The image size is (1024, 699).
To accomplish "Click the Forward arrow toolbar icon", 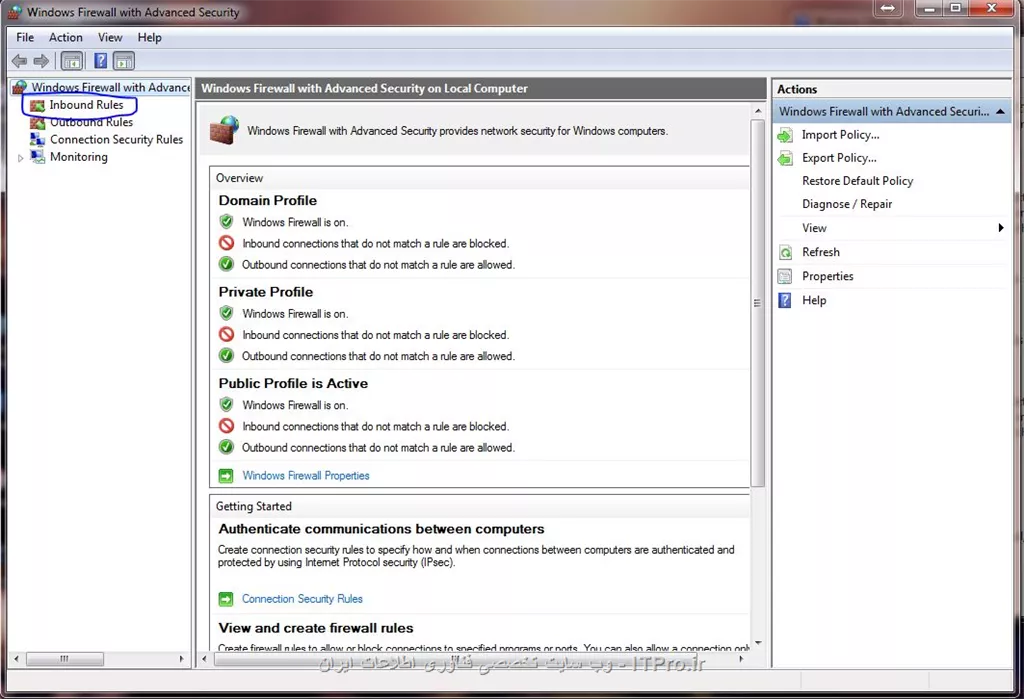I will coord(41,61).
